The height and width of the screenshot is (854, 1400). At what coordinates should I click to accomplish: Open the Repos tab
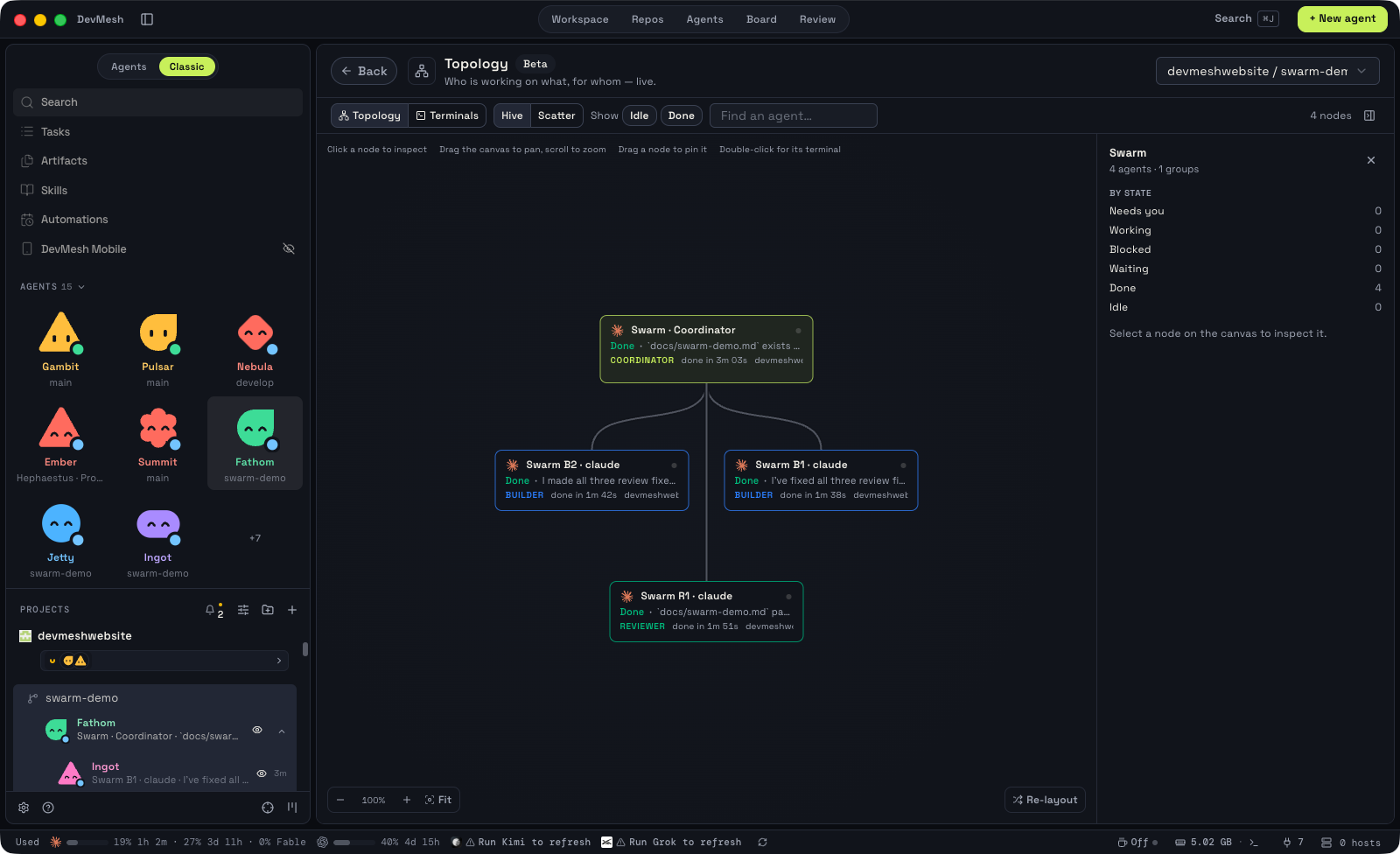click(647, 19)
